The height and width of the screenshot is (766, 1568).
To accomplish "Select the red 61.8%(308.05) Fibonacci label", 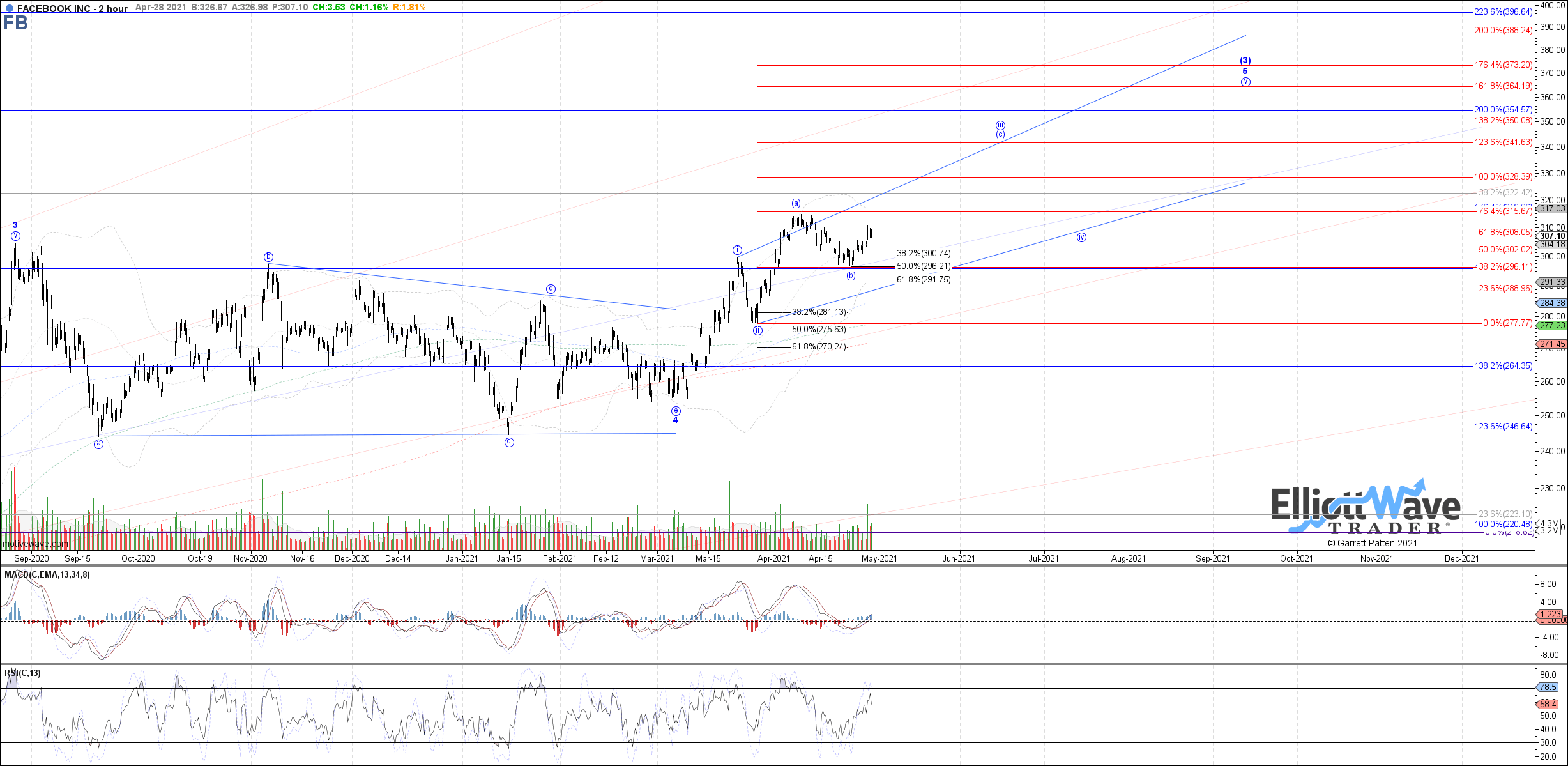I will (x=1505, y=233).
